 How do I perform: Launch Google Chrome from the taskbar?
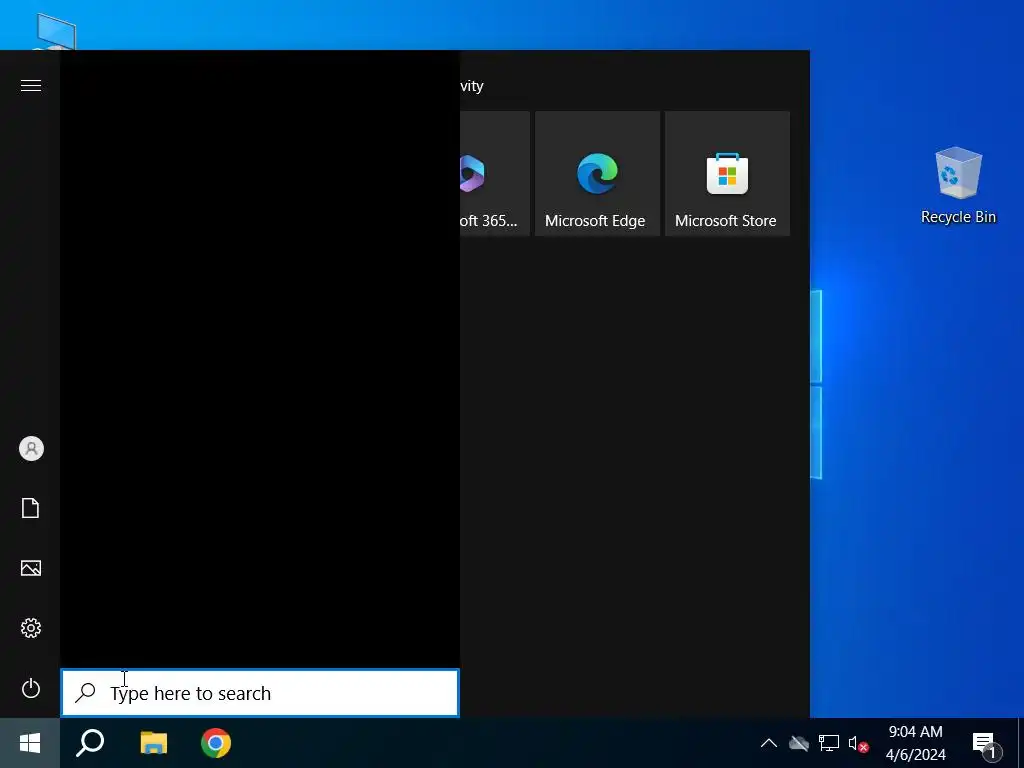click(216, 743)
